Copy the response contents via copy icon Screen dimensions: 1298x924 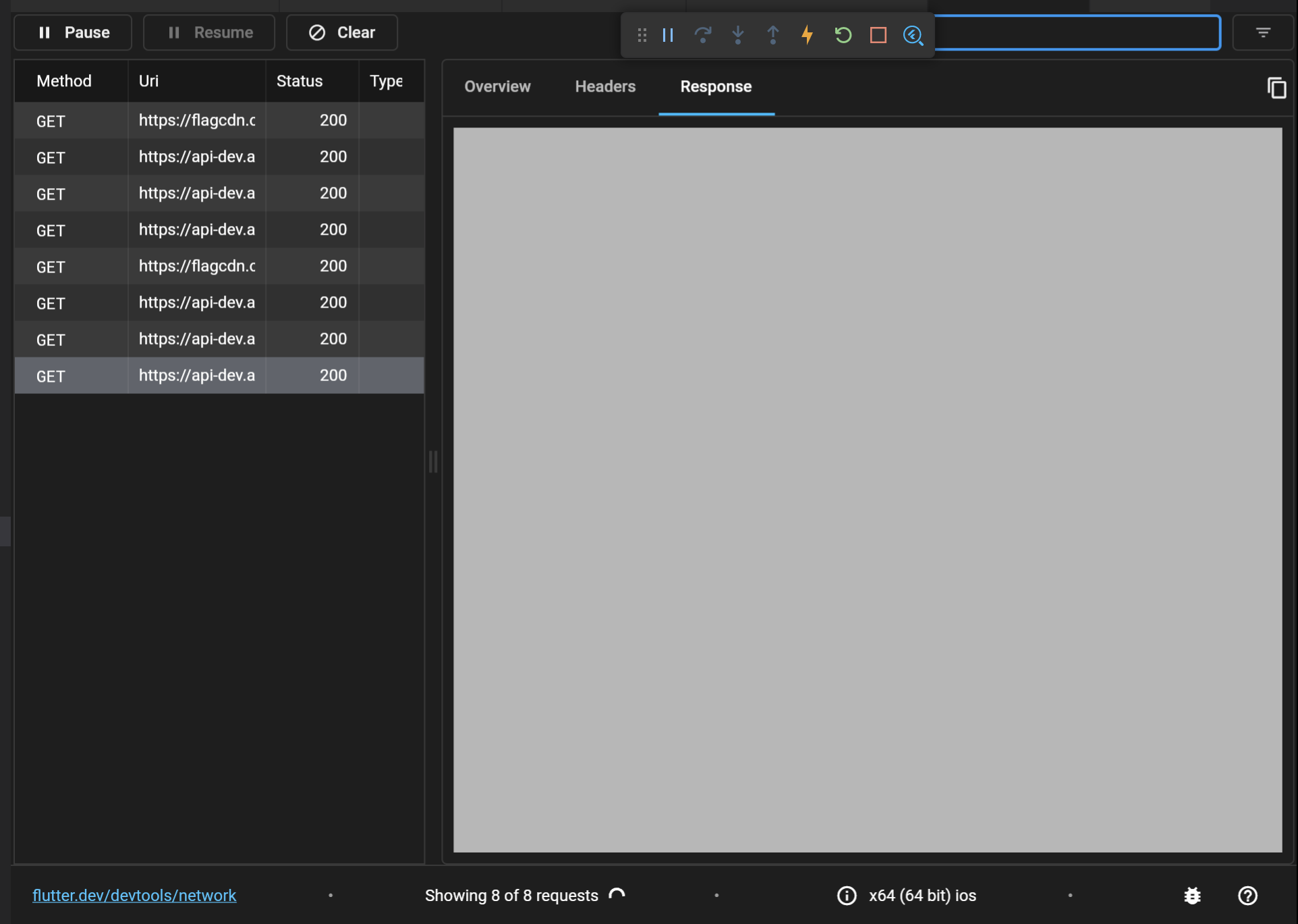click(x=1276, y=88)
